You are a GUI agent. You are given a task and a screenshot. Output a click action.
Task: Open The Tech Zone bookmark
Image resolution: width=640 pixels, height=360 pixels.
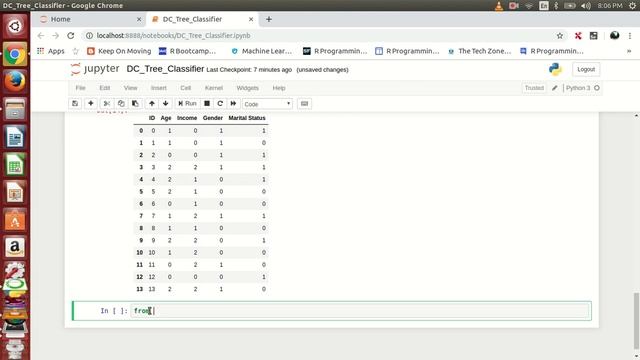[480, 51]
